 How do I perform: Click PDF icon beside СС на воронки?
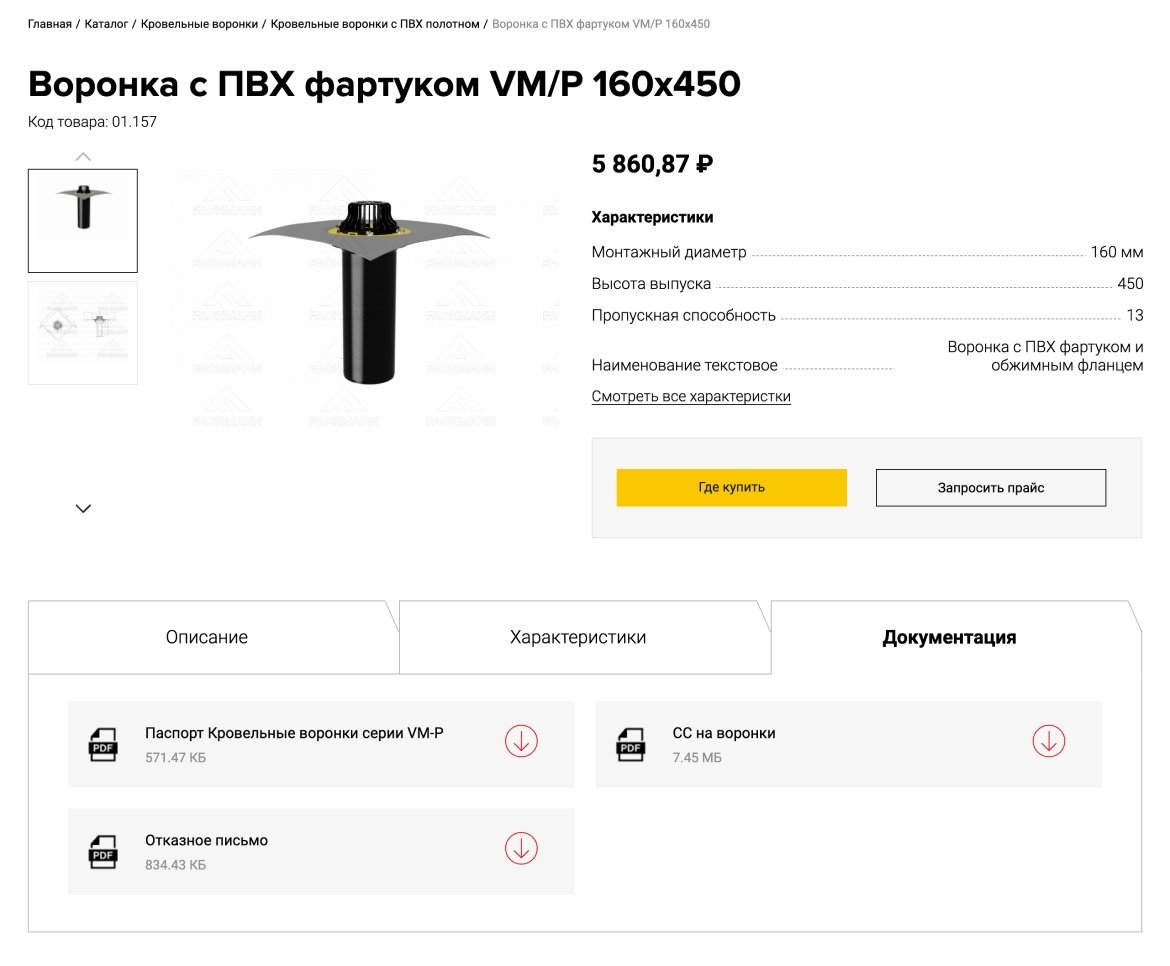[630, 745]
